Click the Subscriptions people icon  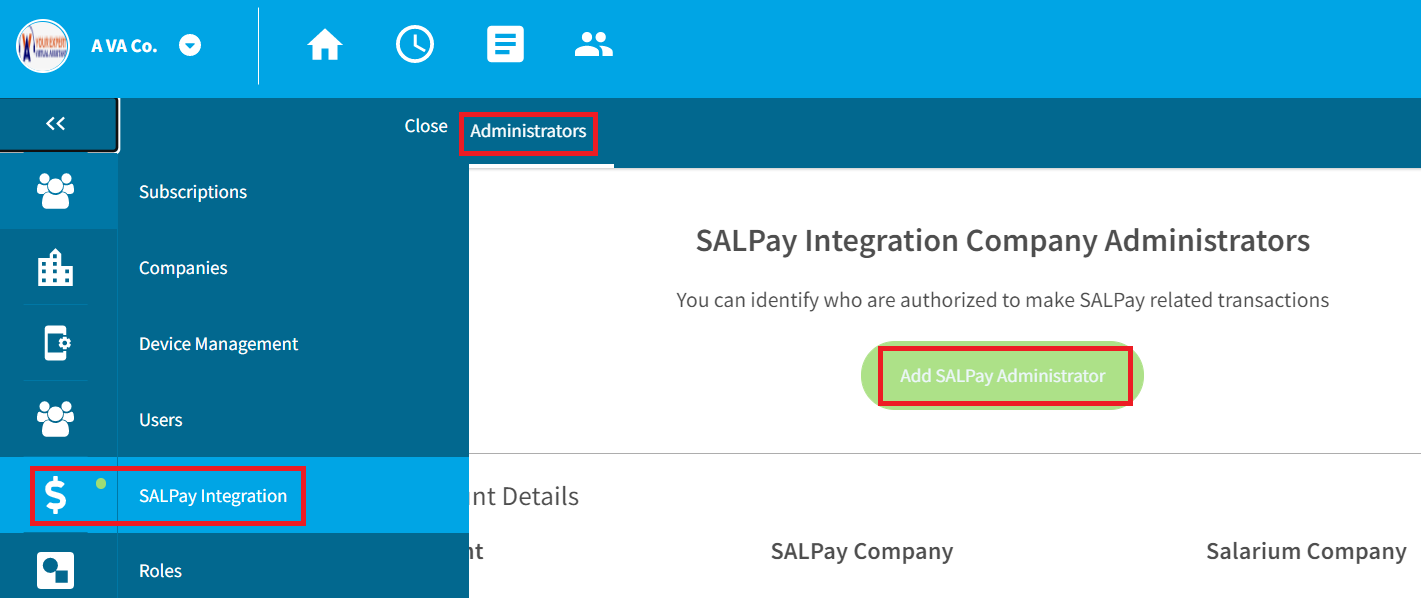56,191
